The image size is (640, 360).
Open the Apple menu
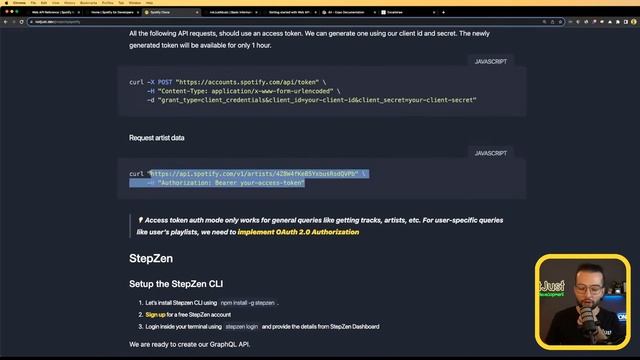pyautogui.click(x=6, y=2)
